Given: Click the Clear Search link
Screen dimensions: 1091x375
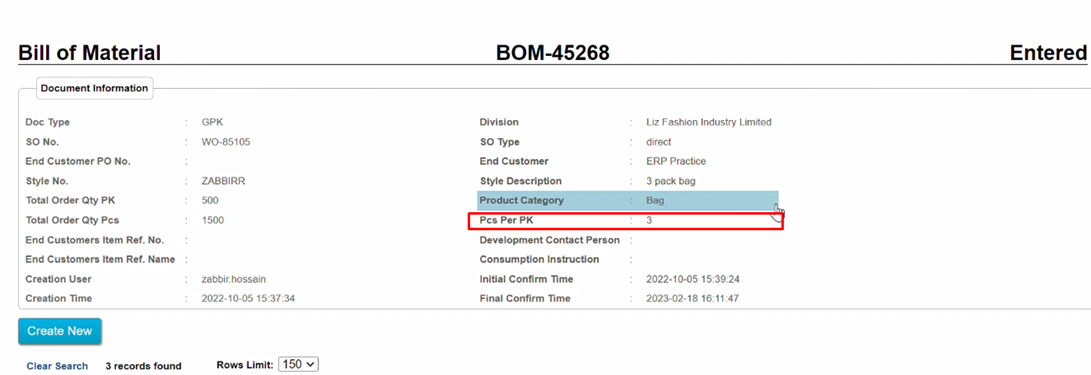Looking at the screenshot, I should (x=57, y=366).
